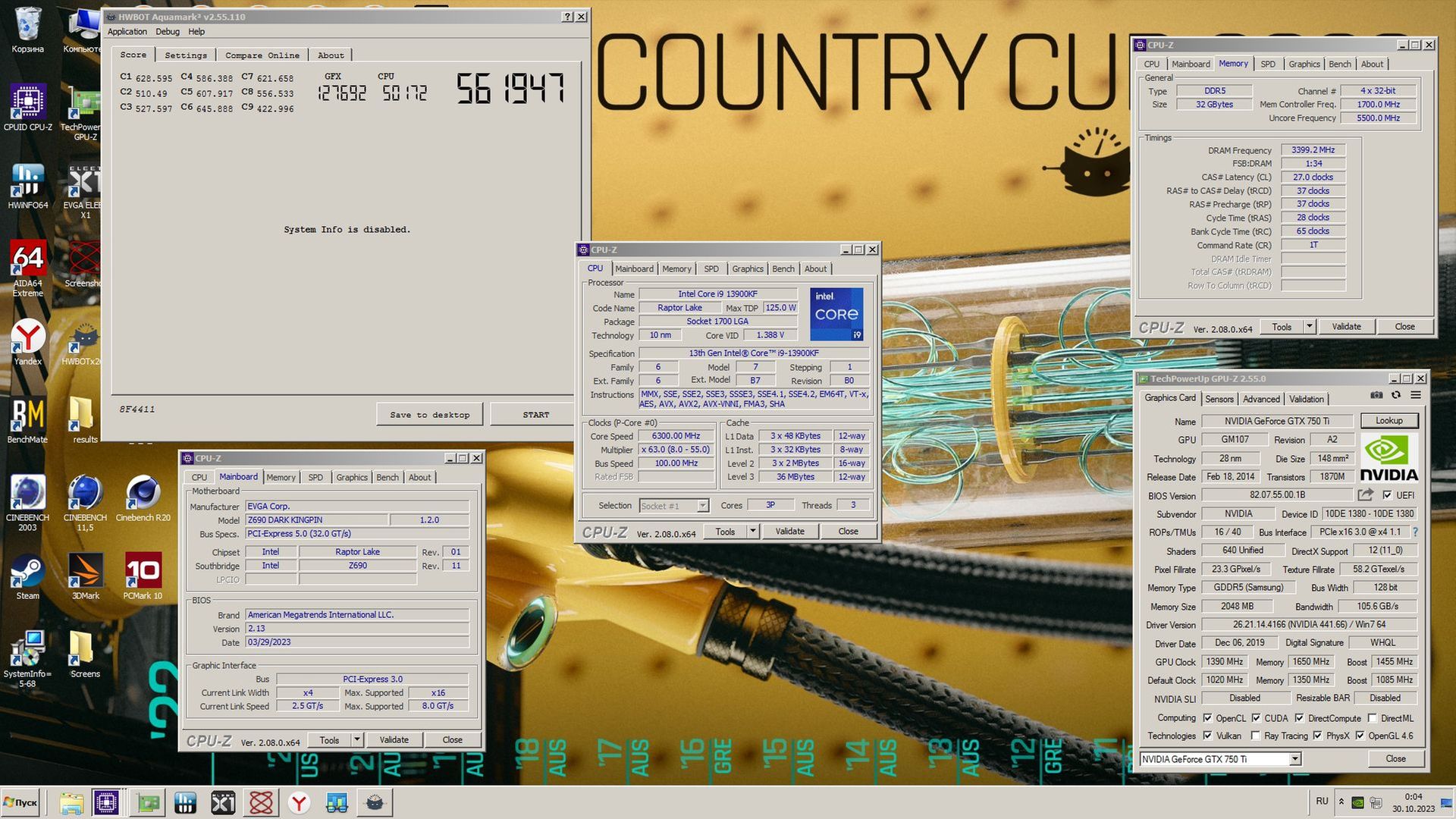Open Bench tab in Mainboard CPU-Z window
Viewport: 1456px width, 819px height.
[388, 478]
